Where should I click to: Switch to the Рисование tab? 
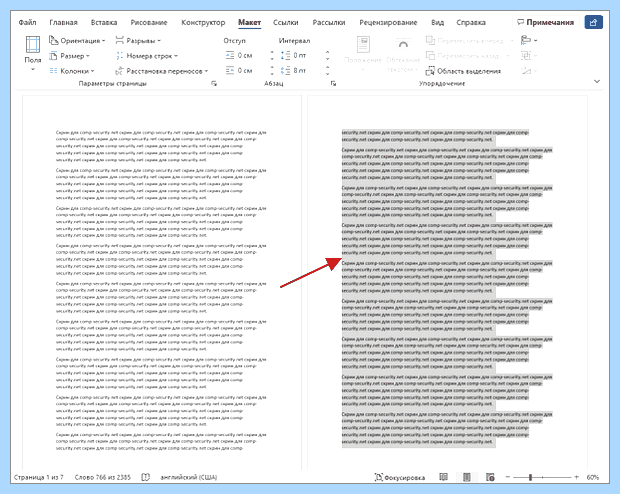tap(149, 22)
